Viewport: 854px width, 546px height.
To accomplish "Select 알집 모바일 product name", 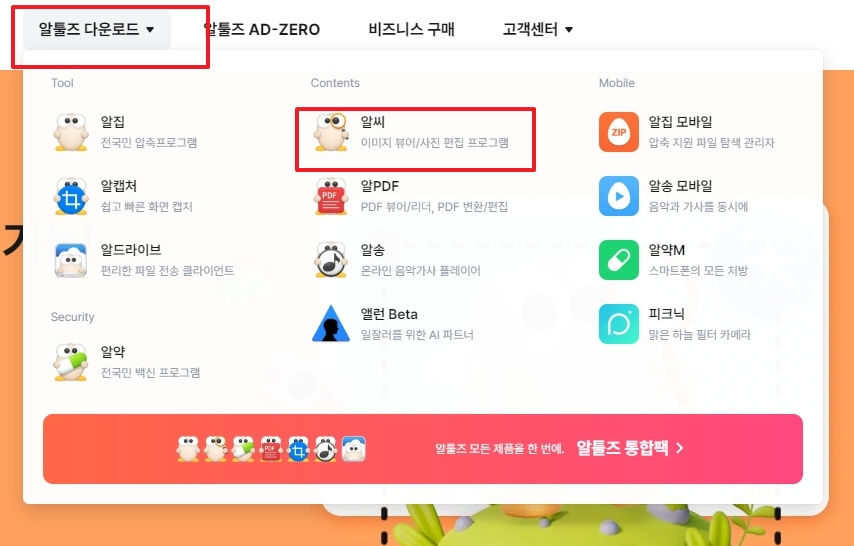I will click(x=680, y=122).
